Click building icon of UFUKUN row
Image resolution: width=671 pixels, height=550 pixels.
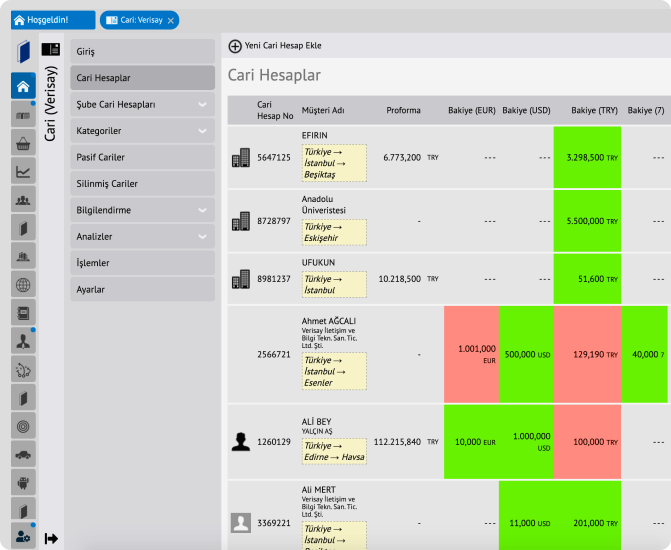pyautogui.click(x=240, y=279)
